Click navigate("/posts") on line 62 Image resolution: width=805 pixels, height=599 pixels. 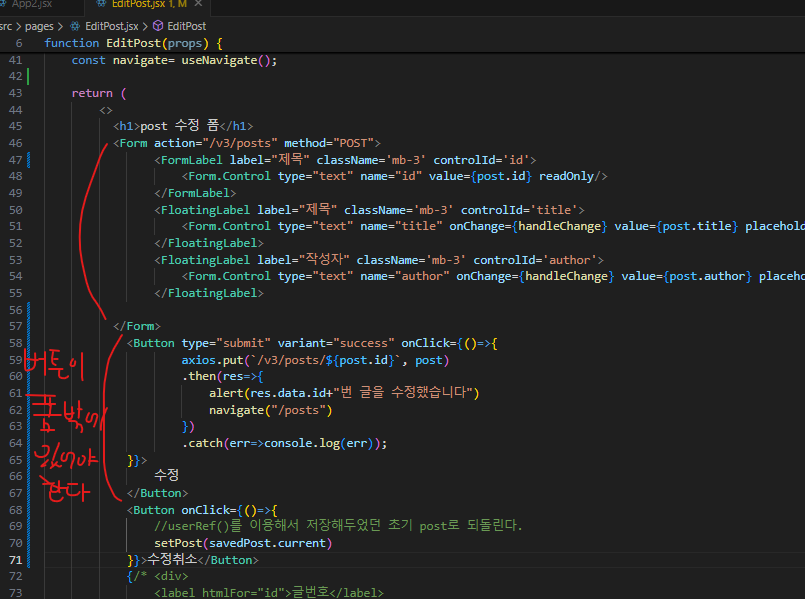coord(271,410)
